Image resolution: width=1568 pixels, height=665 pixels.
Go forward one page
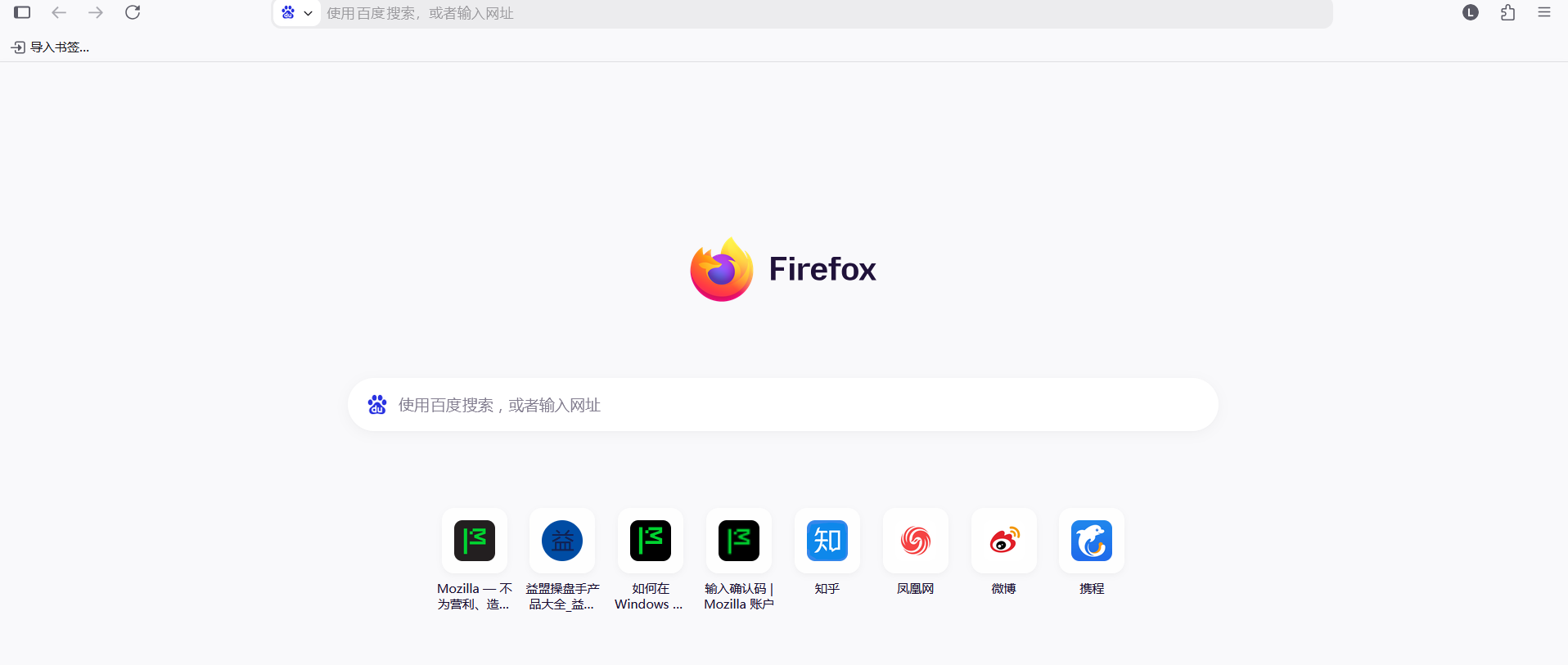tap(96, 12)
